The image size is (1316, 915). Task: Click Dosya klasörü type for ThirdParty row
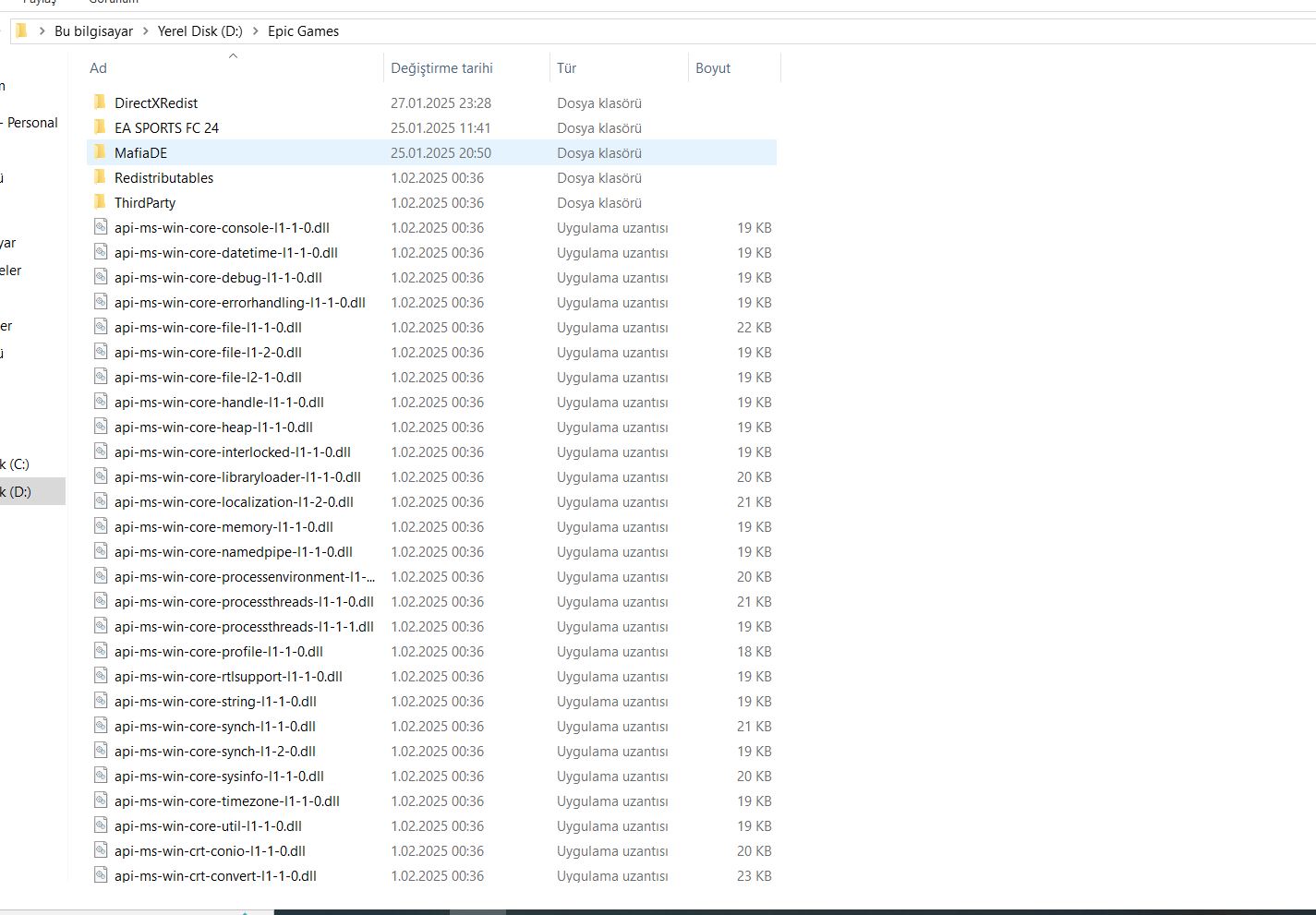click(599, 202)
